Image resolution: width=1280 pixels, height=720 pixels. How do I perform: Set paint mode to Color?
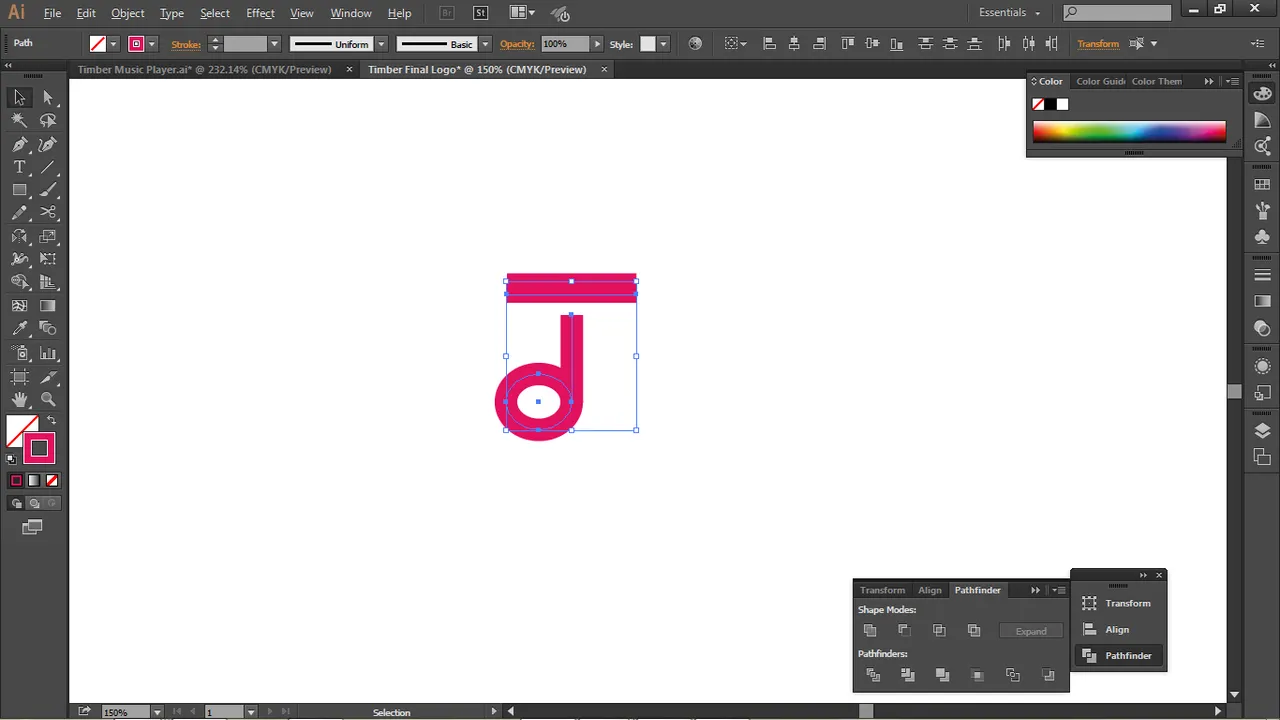pos(16,481)
